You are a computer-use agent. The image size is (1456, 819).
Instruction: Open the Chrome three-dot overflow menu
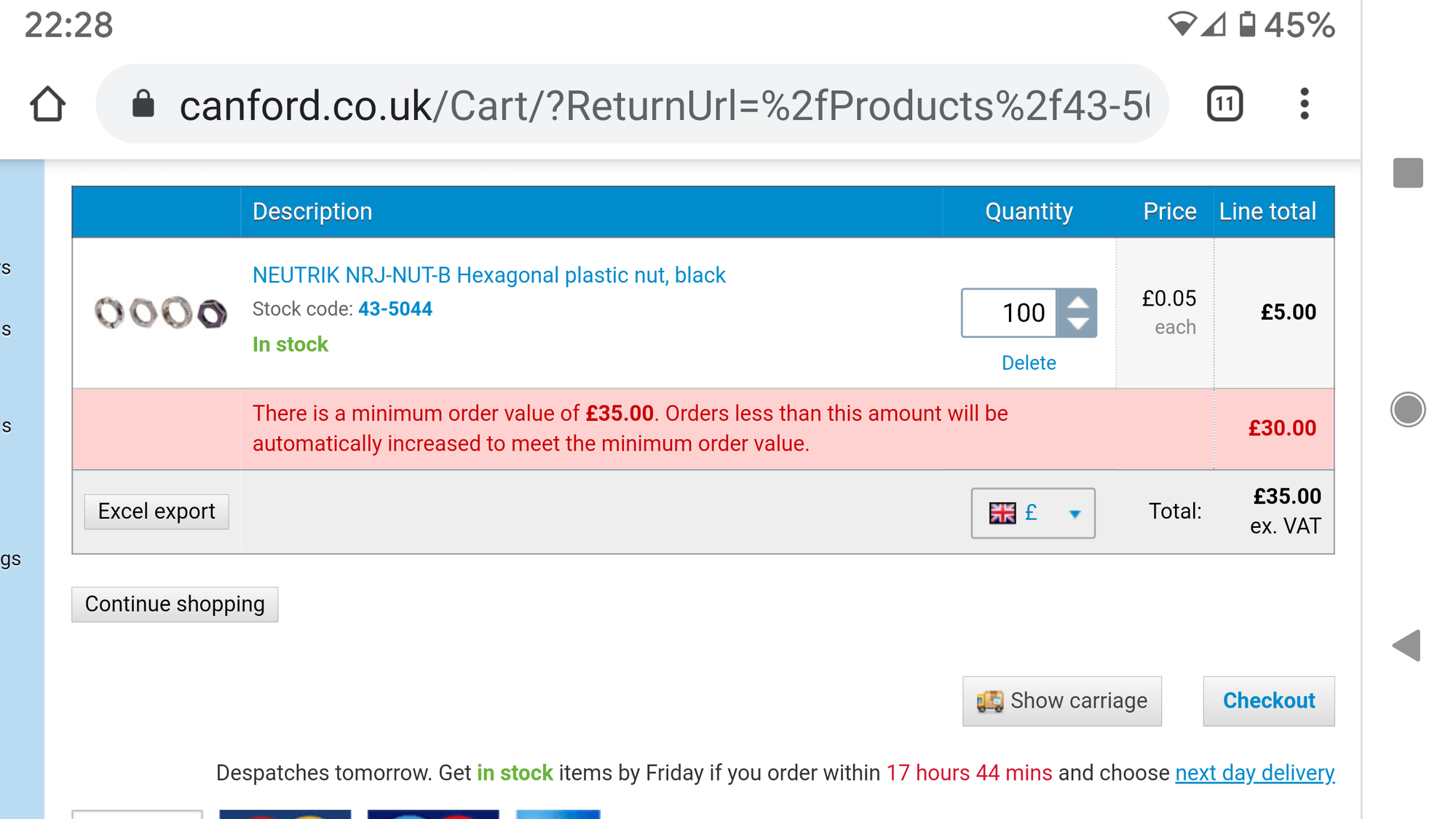point(1305,104)
